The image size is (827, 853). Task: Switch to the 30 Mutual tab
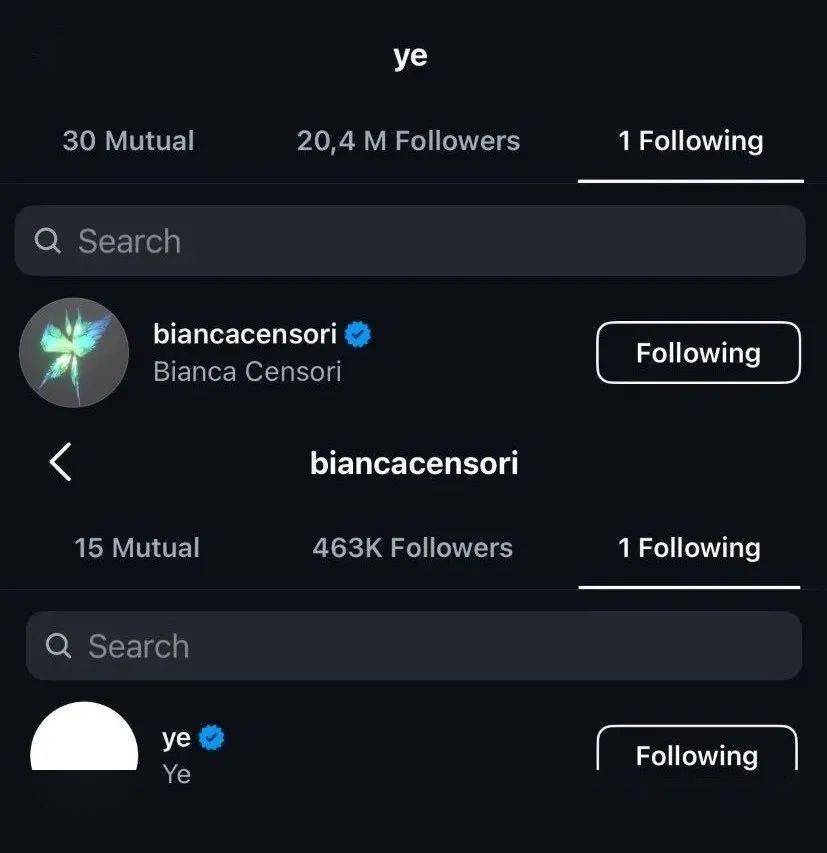128,141
